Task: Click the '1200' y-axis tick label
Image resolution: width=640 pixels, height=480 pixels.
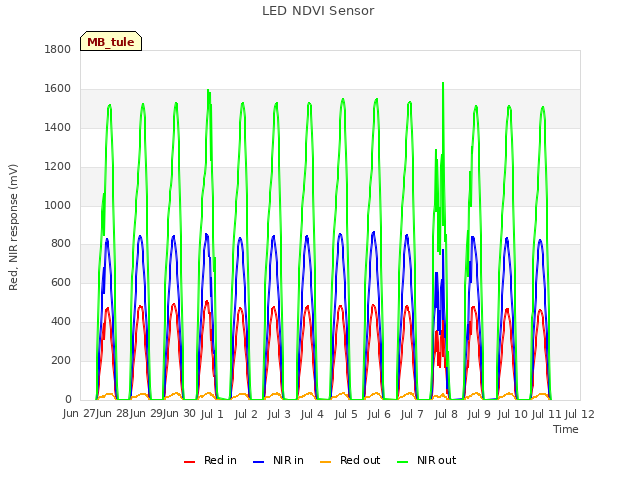Action: (58, 167)
